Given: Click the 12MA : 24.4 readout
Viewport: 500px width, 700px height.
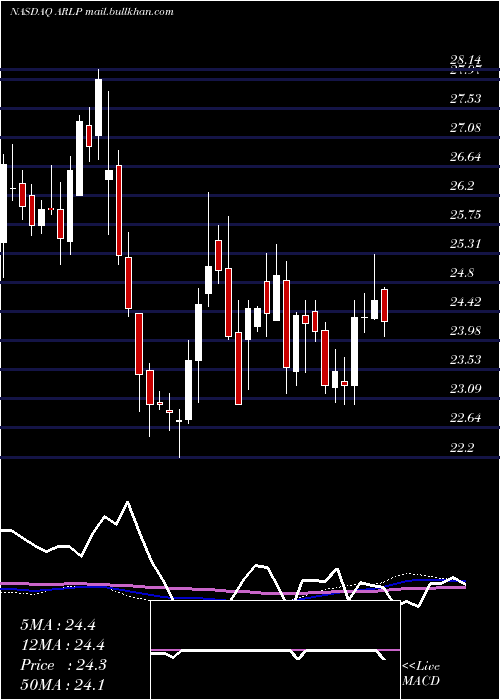Looking at the screenshot, I should coord(62,645).
